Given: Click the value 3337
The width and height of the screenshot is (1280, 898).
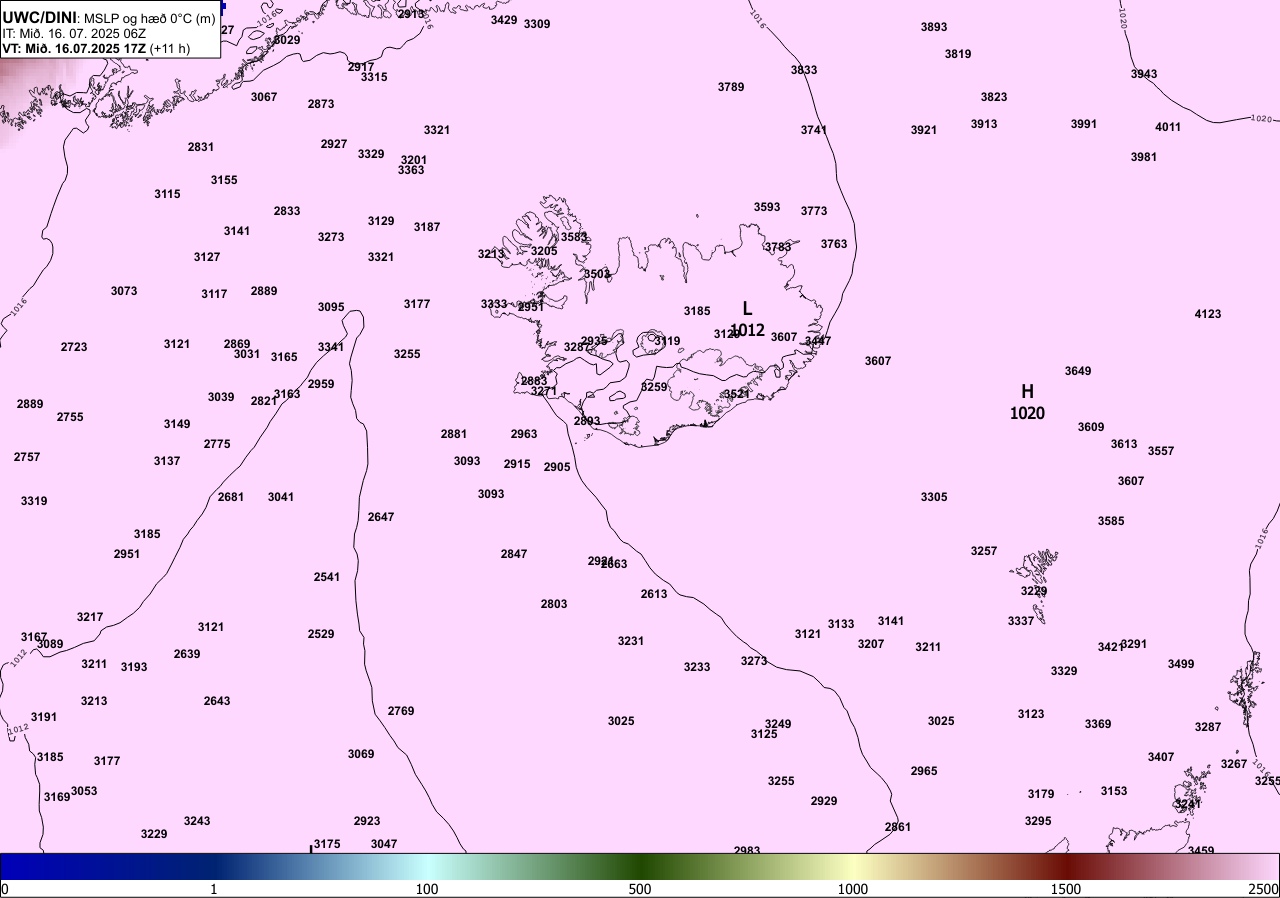Looking at the screenshot, I should click(1021, 621).
